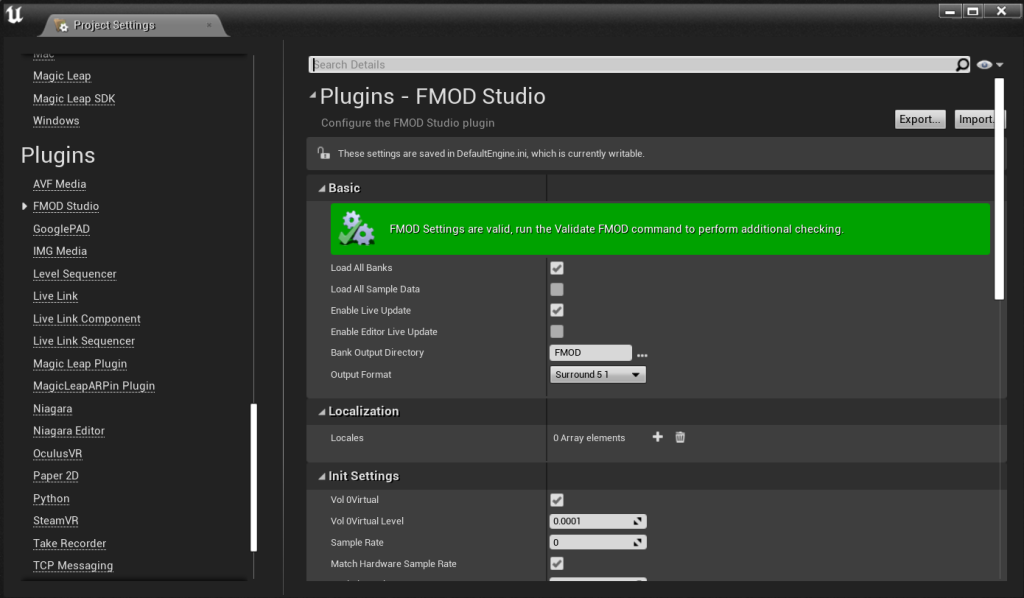Enable Load All Sample Data checkbox
Image resolution: width=1024 pixels, height=598 pixels.
tap(557, 289)
